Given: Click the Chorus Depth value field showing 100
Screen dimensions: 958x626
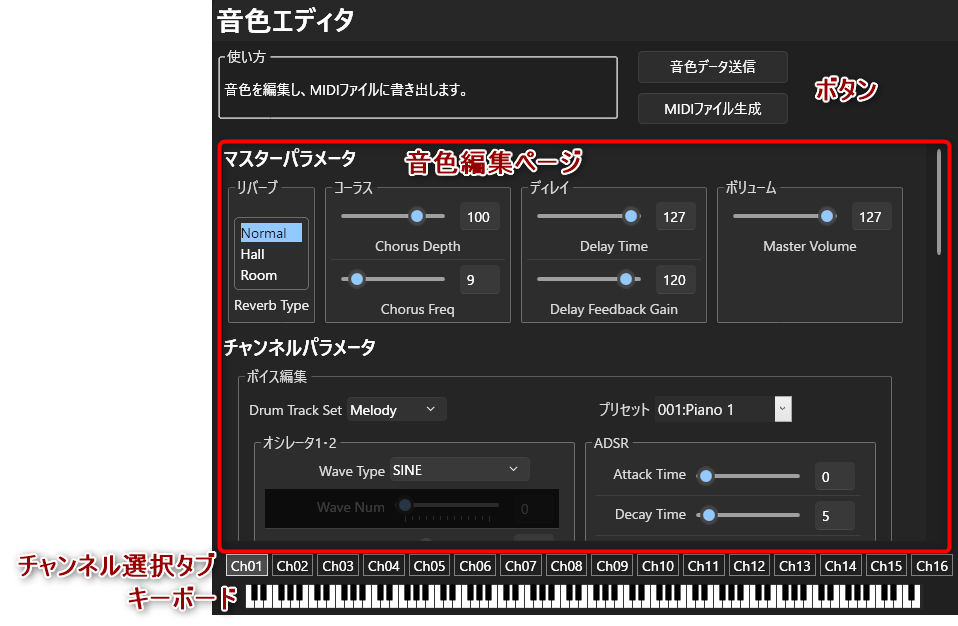Looking at the screenshot, I should point(479,217).
